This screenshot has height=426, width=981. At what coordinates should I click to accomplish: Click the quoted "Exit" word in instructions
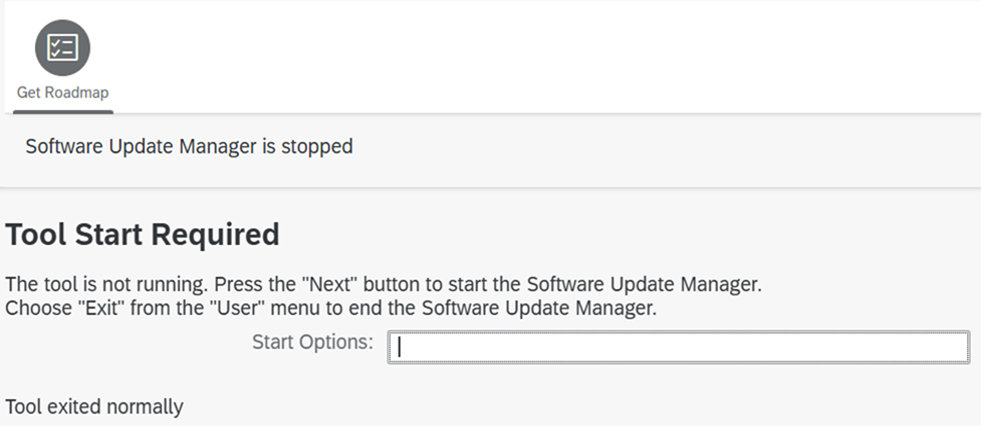click(x=93, y=308)
